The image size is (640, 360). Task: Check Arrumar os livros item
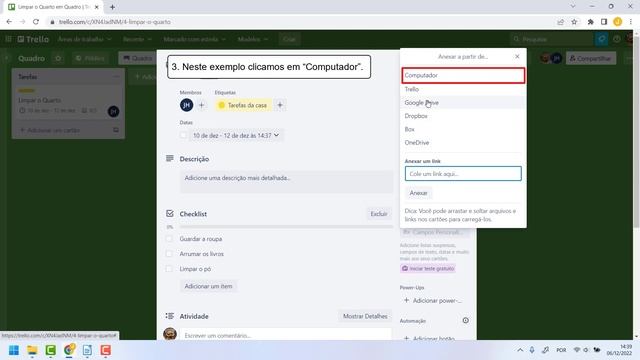click(x=169, y=254)
